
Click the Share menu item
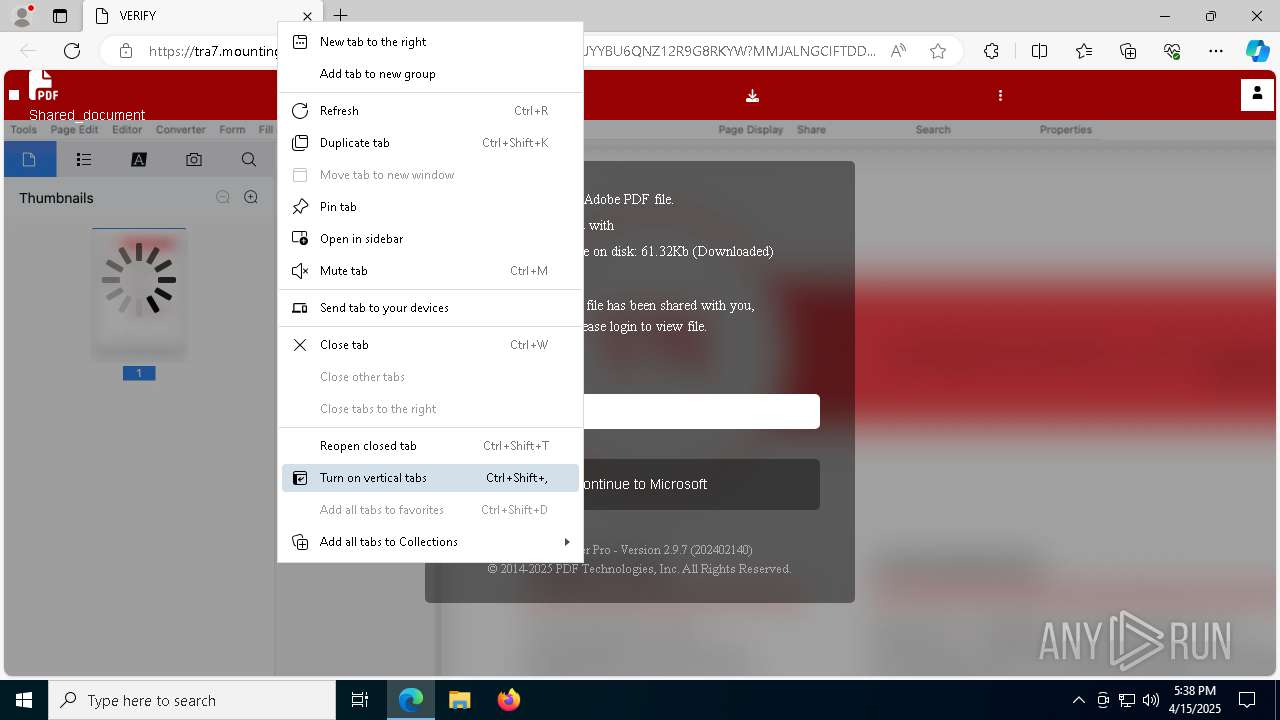[811, 130]
